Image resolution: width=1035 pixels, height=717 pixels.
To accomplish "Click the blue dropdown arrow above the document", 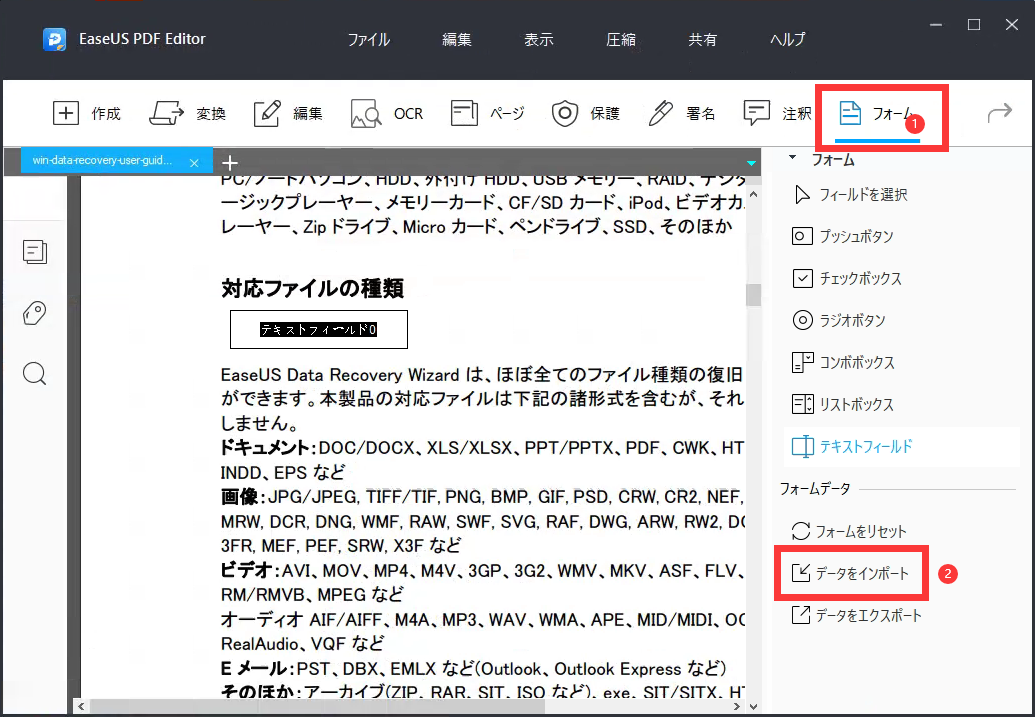I will (x=750, y=161).
